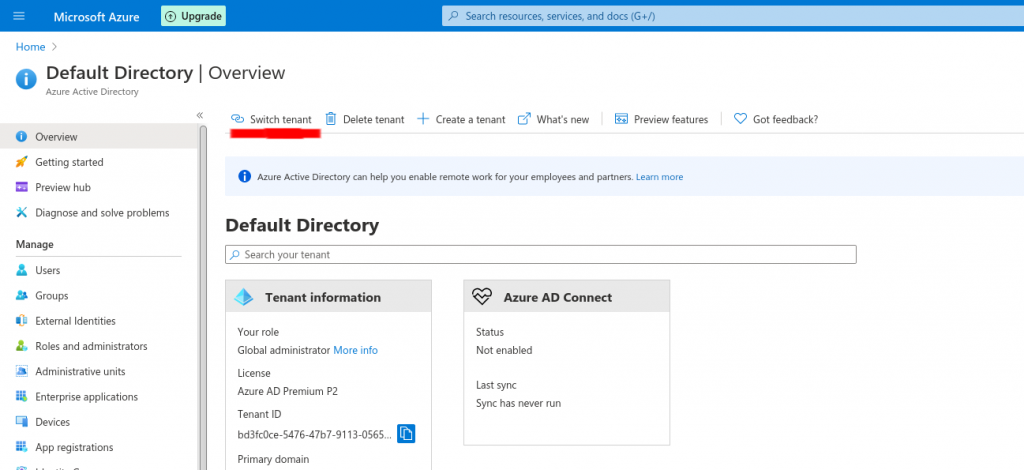Click the Azure AD Premium P2 license text
Image resolution: width=1024 pixels, height=470 pixels.
[x=288, y=392]
